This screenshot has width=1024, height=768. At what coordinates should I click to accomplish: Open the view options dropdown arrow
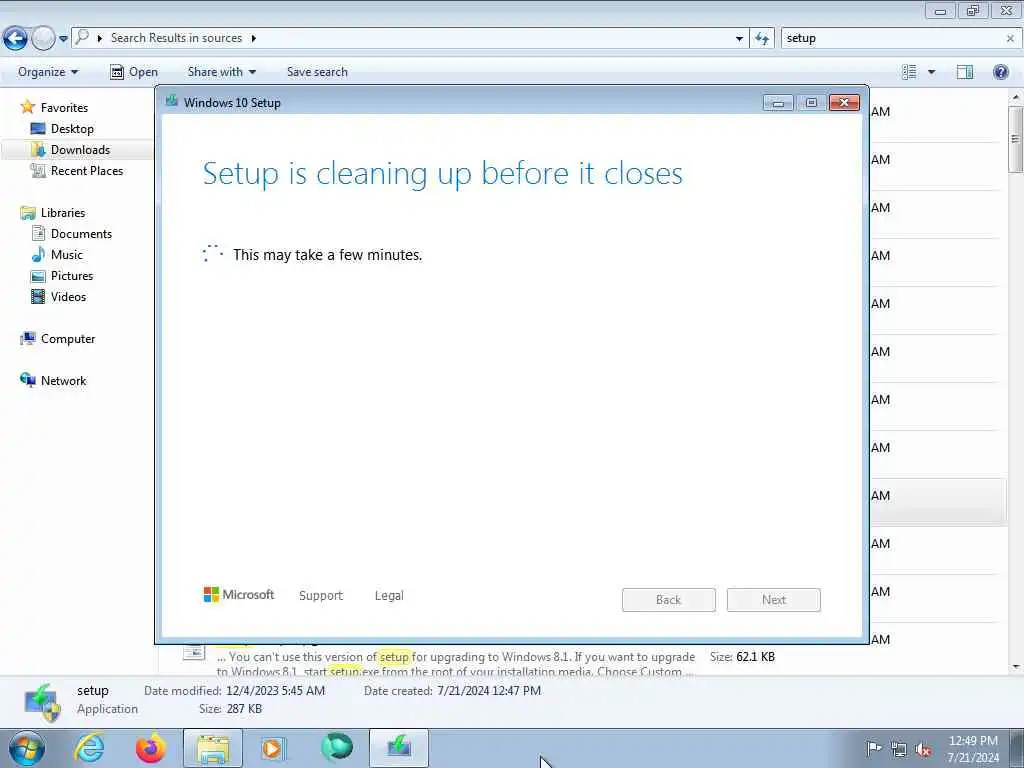[x=931, y=72]
